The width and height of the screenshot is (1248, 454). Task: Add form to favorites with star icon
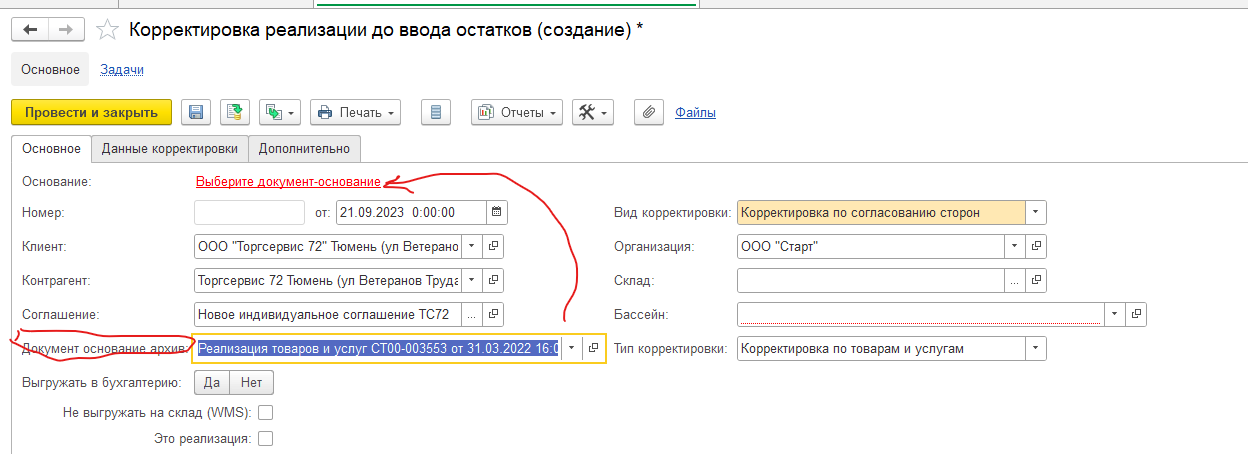[110, 30]
